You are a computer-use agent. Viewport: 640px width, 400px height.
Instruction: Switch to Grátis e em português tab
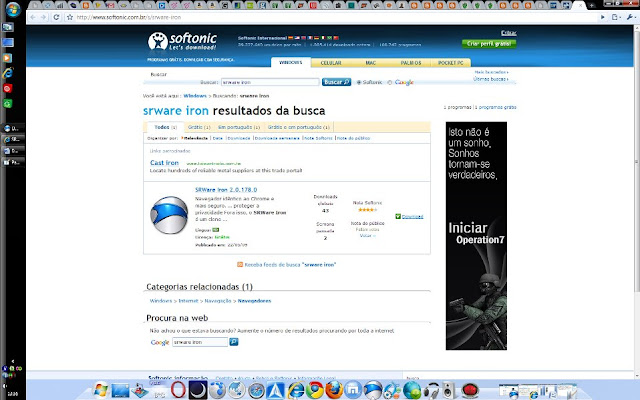(x=299, y=127)
